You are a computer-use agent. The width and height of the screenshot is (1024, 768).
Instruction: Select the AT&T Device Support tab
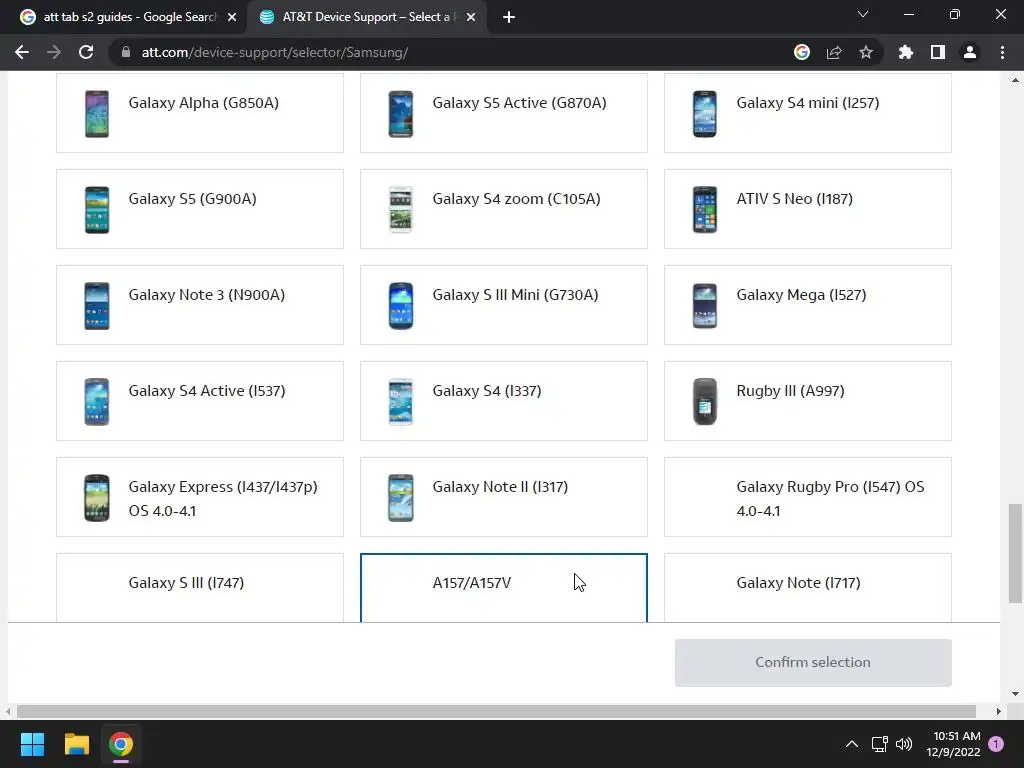pyautogui.click(x=366, y=17)
